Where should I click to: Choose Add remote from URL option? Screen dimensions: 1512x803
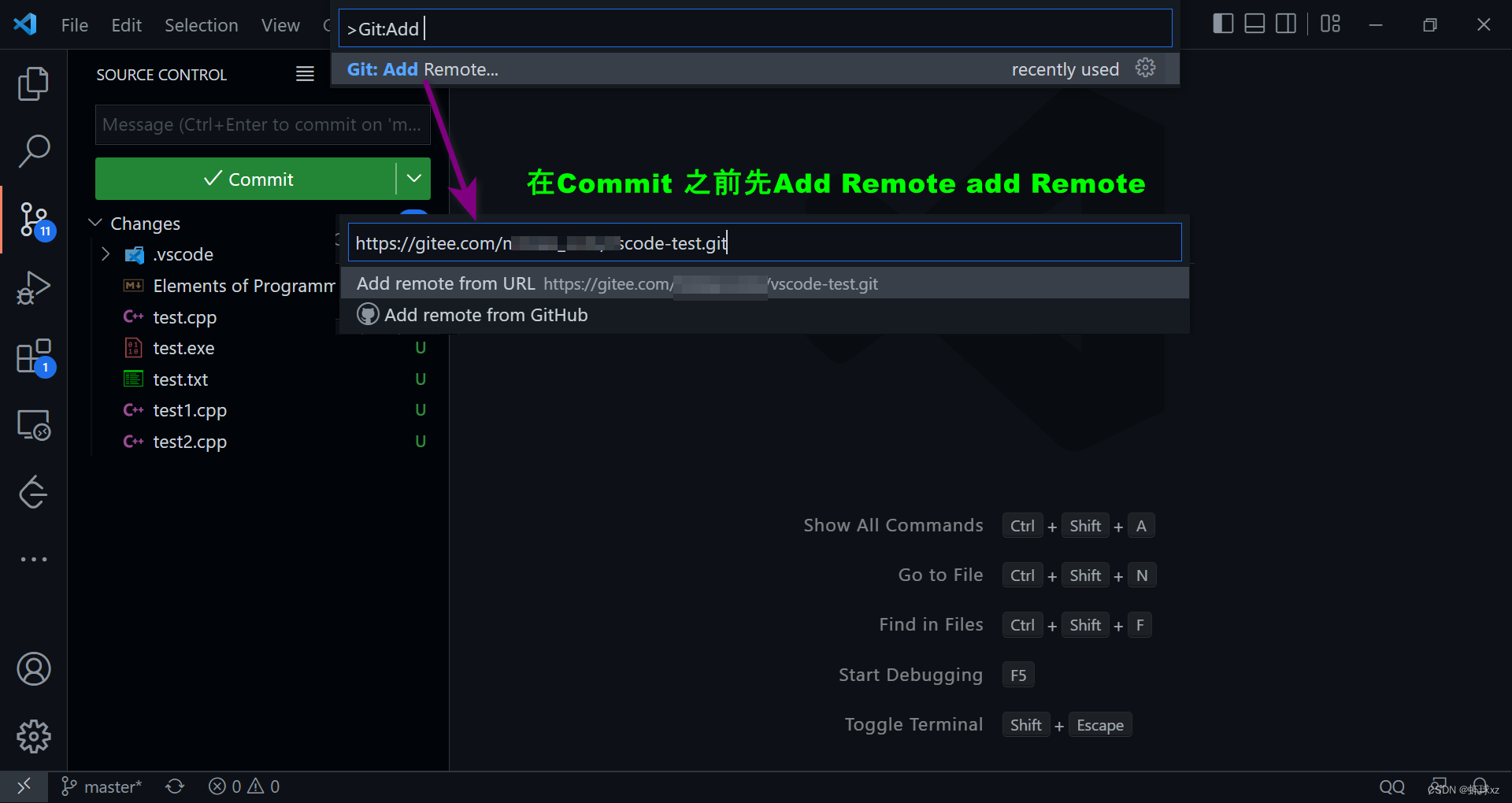click(x=765, y=283)
